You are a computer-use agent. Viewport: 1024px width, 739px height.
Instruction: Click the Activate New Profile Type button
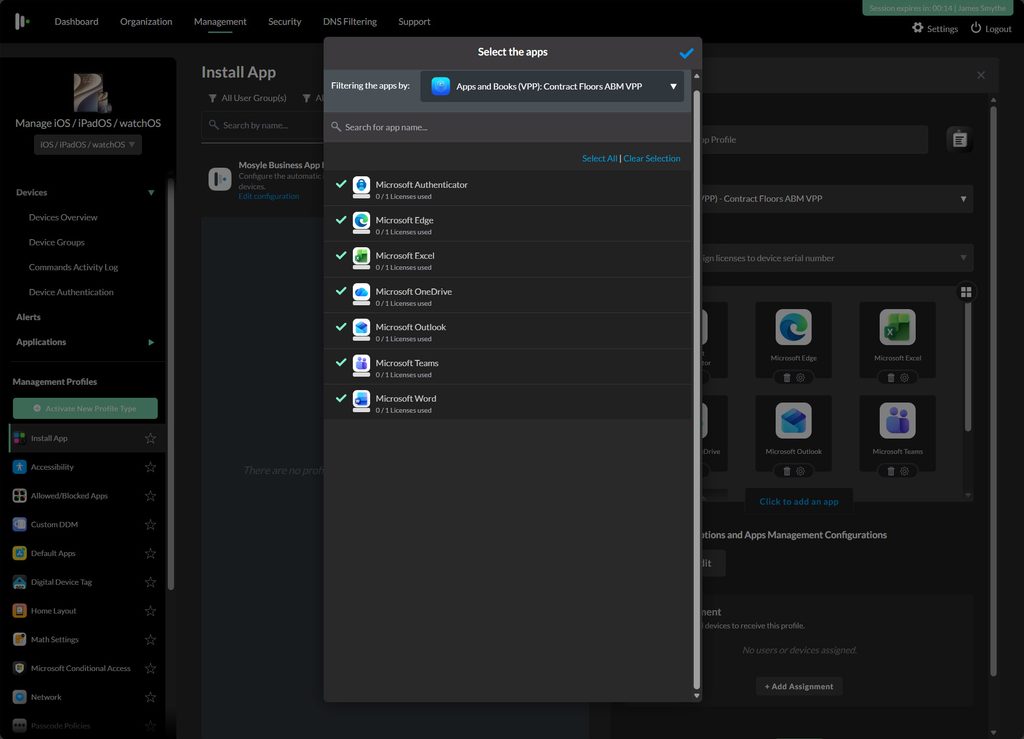click(x=86, y=409)
